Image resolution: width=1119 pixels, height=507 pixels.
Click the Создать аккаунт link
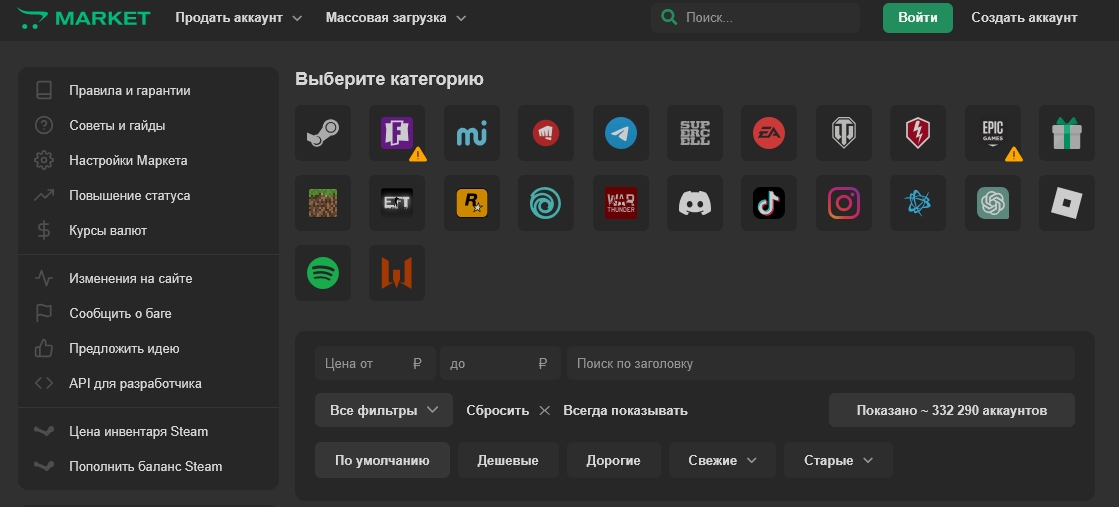[1024, 18]
